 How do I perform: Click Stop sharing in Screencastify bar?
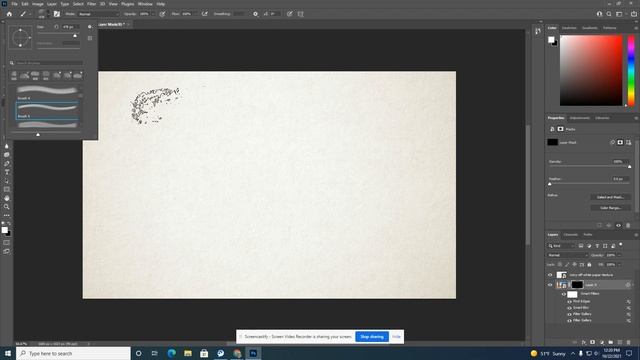coord(372,337)
